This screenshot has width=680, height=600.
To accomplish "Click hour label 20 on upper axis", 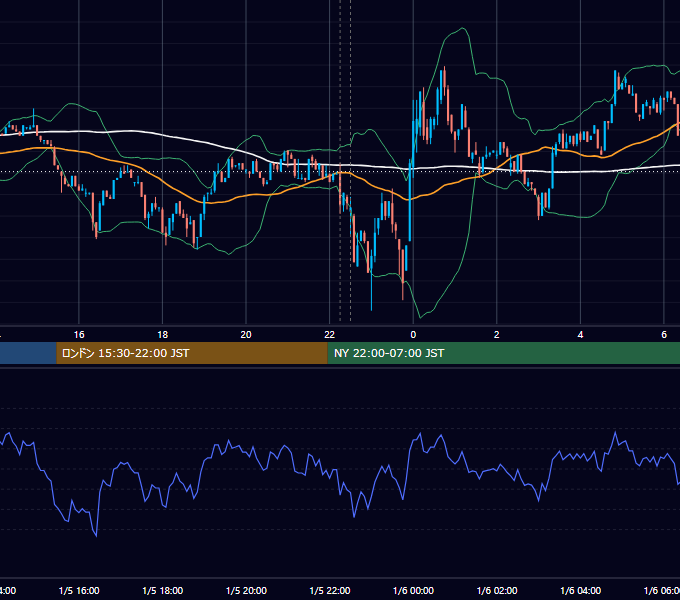I will [246, 334].
